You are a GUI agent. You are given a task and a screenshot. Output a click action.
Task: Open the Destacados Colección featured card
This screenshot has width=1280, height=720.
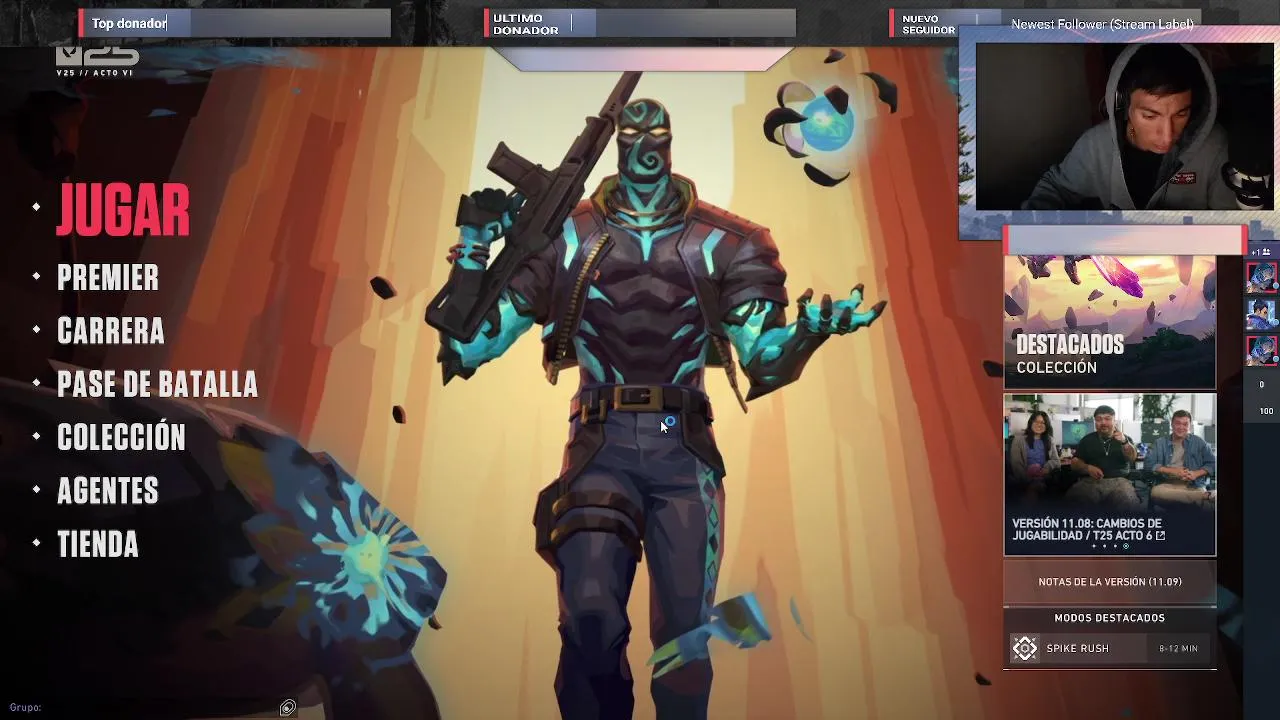(x=1110, y=322)
